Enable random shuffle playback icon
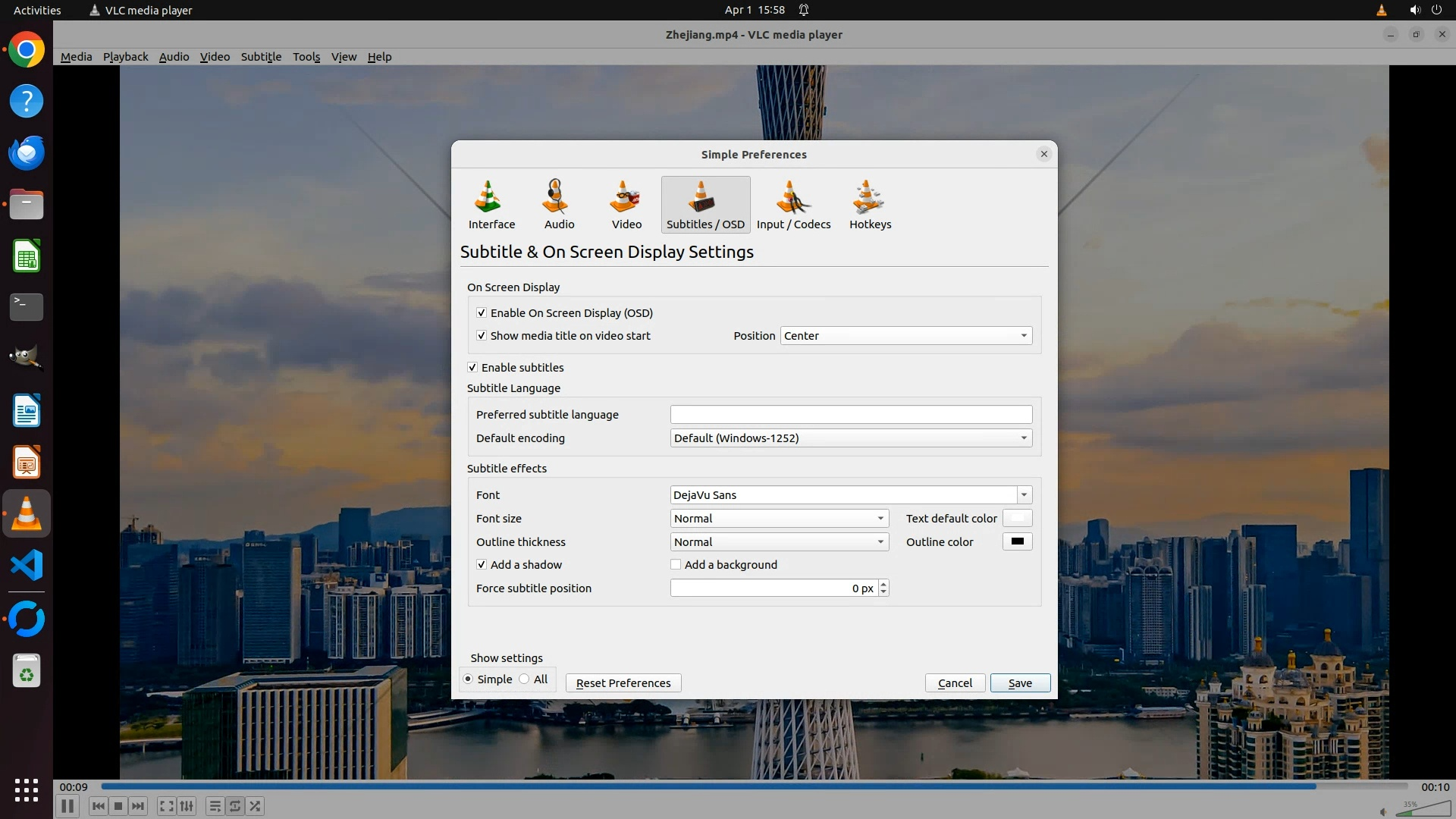 [256, 806]
